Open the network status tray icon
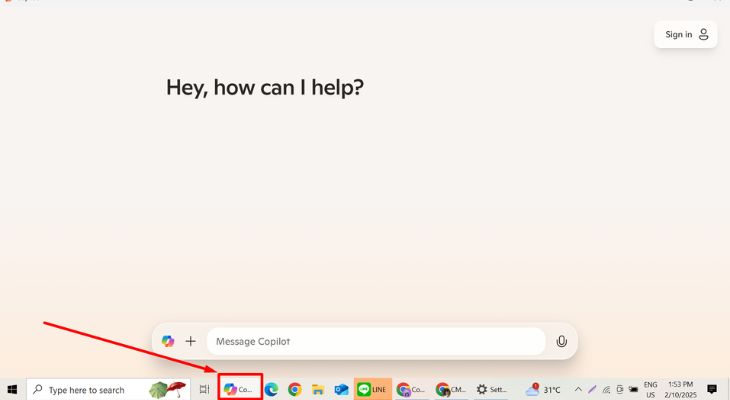 click(606, 389)
